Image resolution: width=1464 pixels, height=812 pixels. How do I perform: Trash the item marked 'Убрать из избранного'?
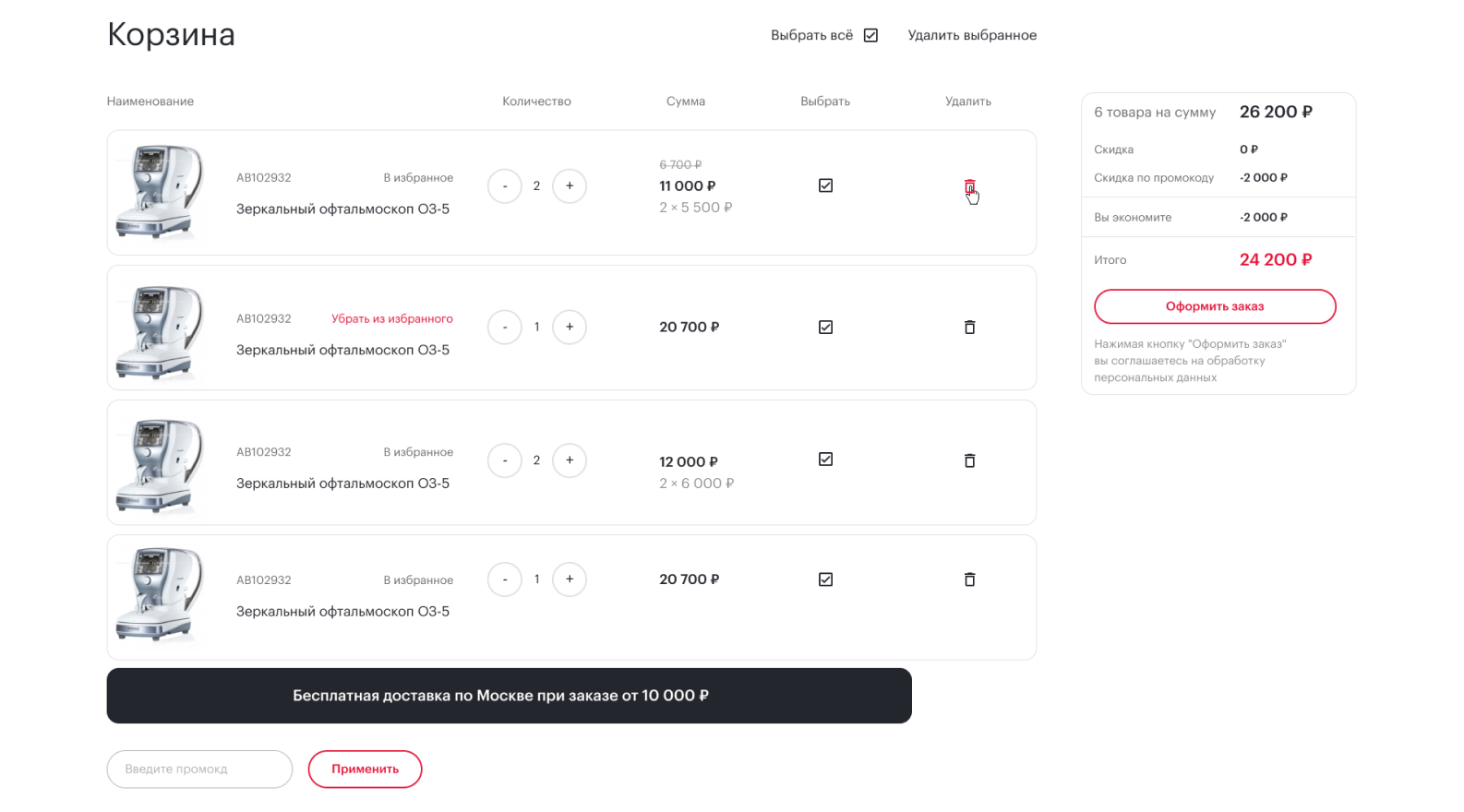point(969,328)
